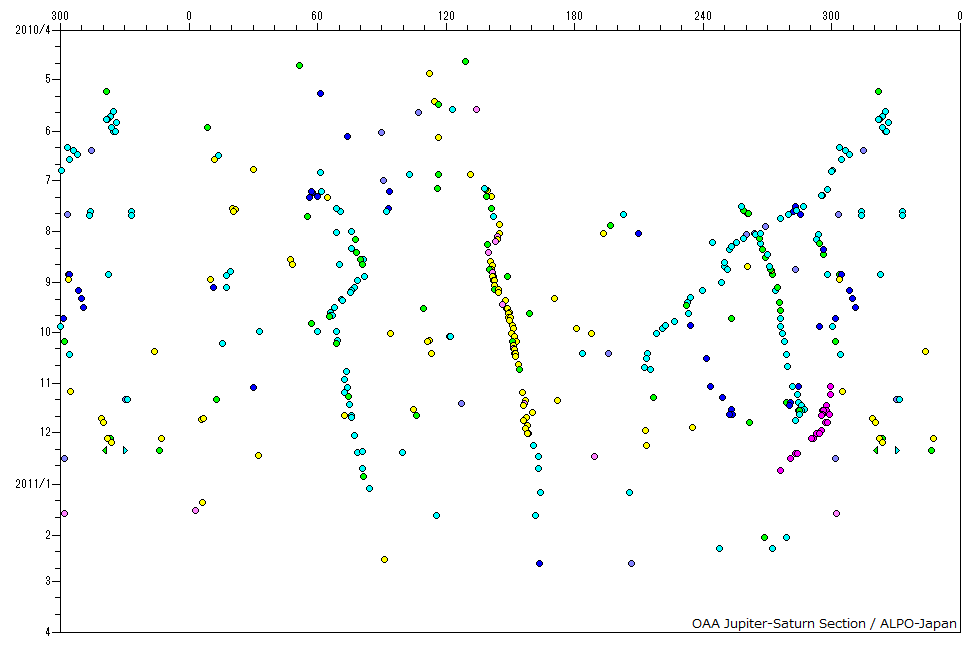This screenshot has height=650, width=980.
Task: Click the lowest lavender data point near longitude 210
Action: pos(631,564)
